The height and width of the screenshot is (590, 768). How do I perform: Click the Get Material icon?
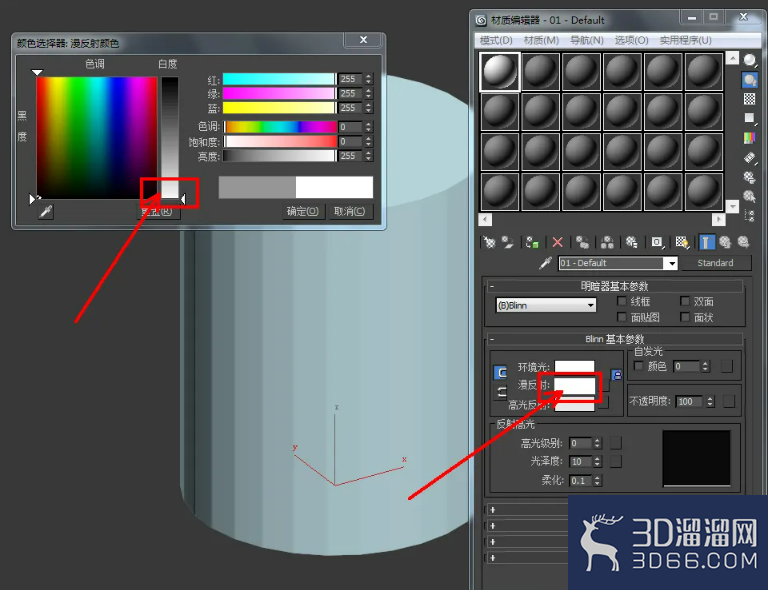(x=489, y=242)
